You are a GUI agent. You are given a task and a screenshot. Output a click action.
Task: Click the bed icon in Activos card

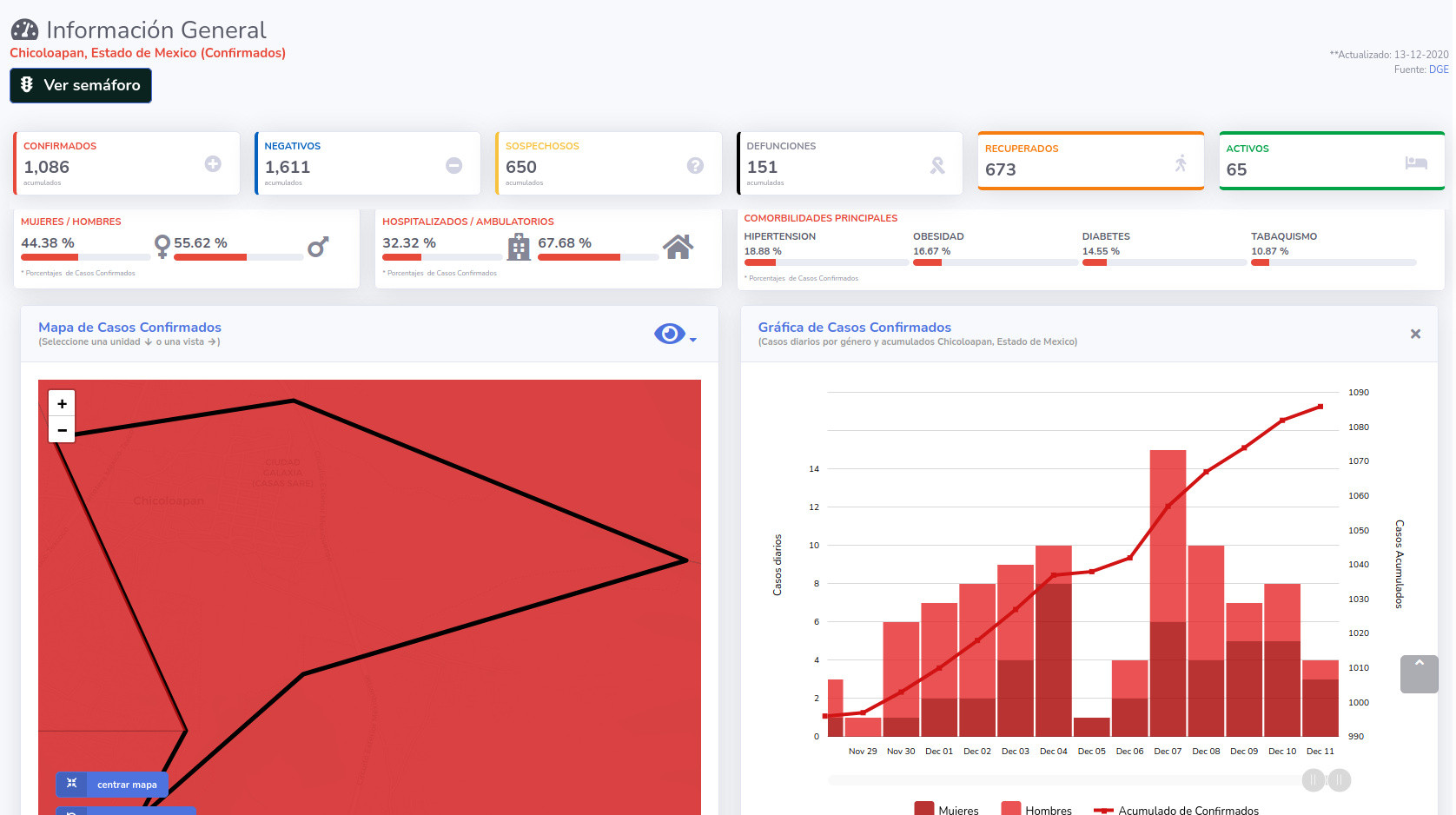[1416, 162]
